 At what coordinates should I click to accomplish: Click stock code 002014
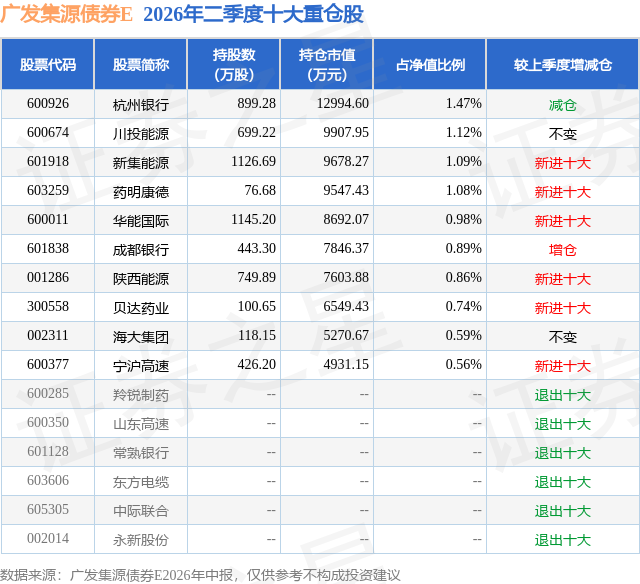click(48, 538)
